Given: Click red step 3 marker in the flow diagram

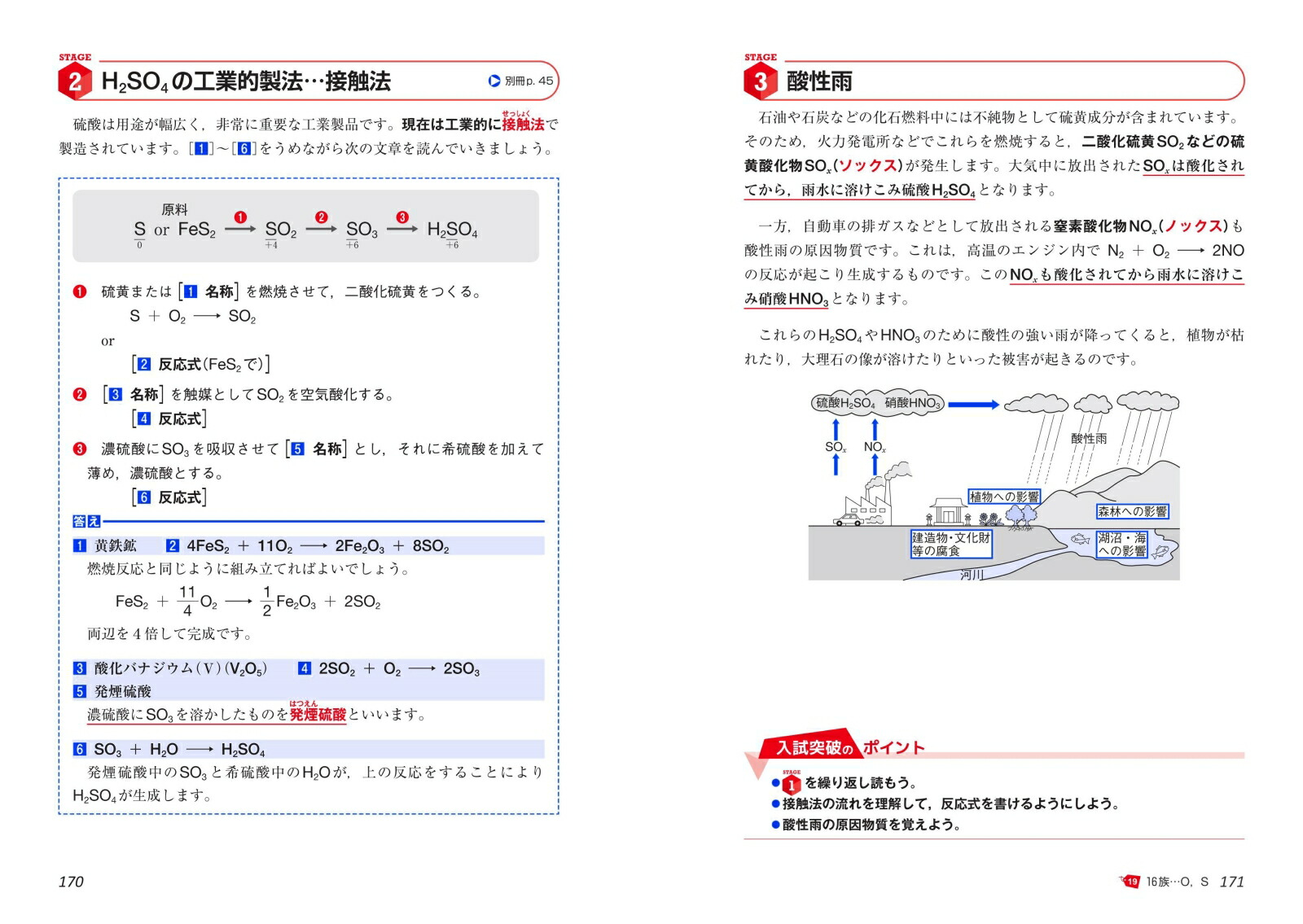Looking at the screenshot, I should click(x=402, y=217).
